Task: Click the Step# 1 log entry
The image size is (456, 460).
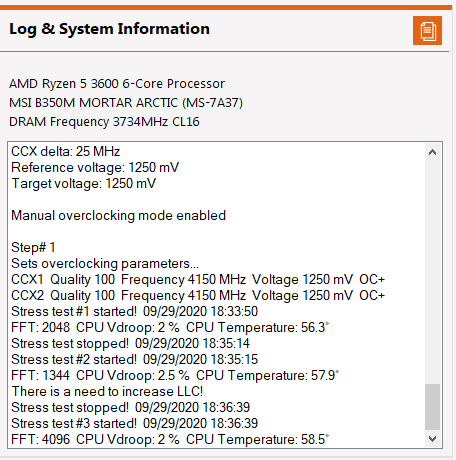Action: click(33, 248)
